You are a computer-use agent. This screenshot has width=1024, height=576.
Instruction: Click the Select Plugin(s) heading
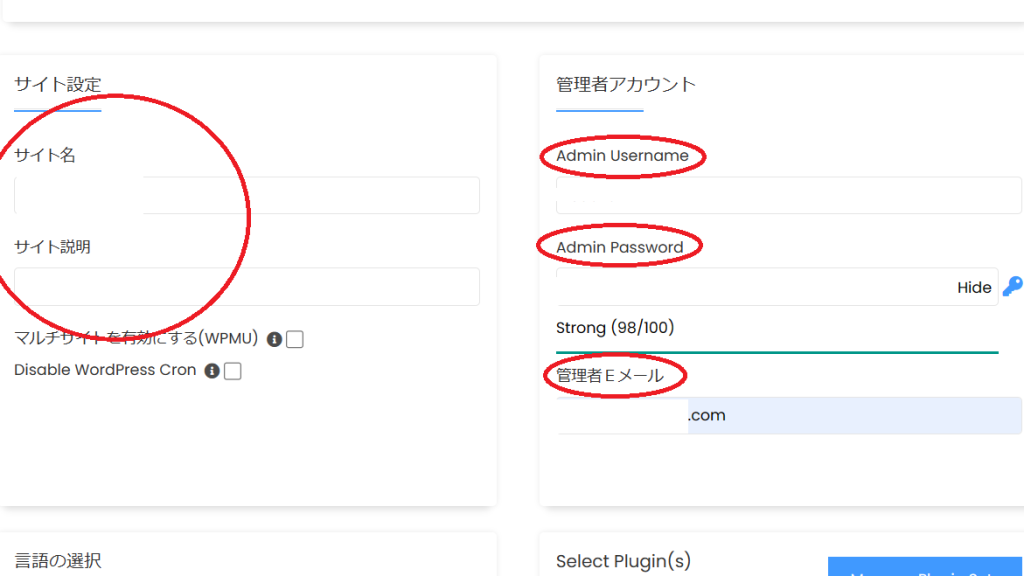[x=623, y=561]
